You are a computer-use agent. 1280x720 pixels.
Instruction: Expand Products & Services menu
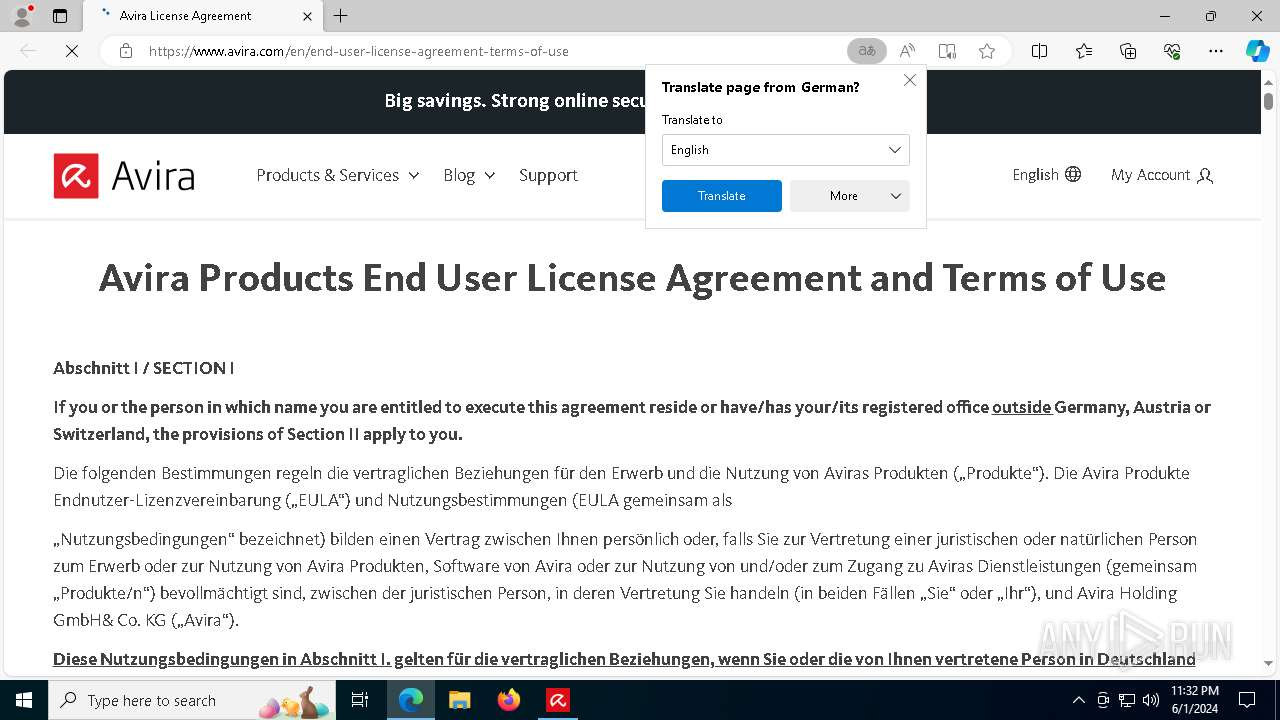click(x=338, y=175)
